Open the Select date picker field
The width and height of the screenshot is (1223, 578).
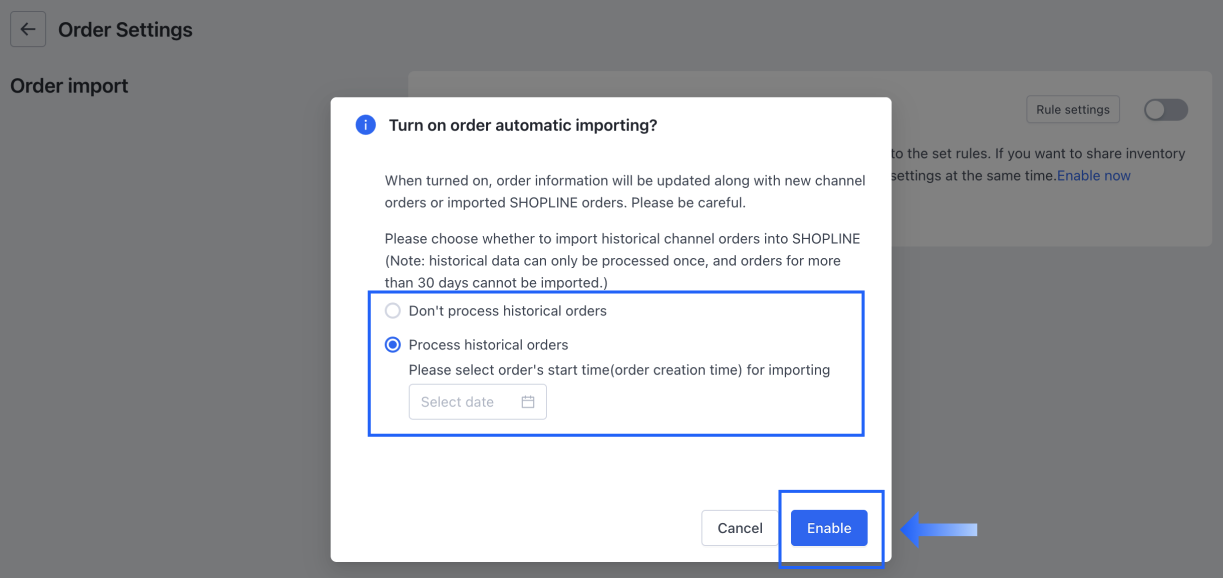coord(478,402)
